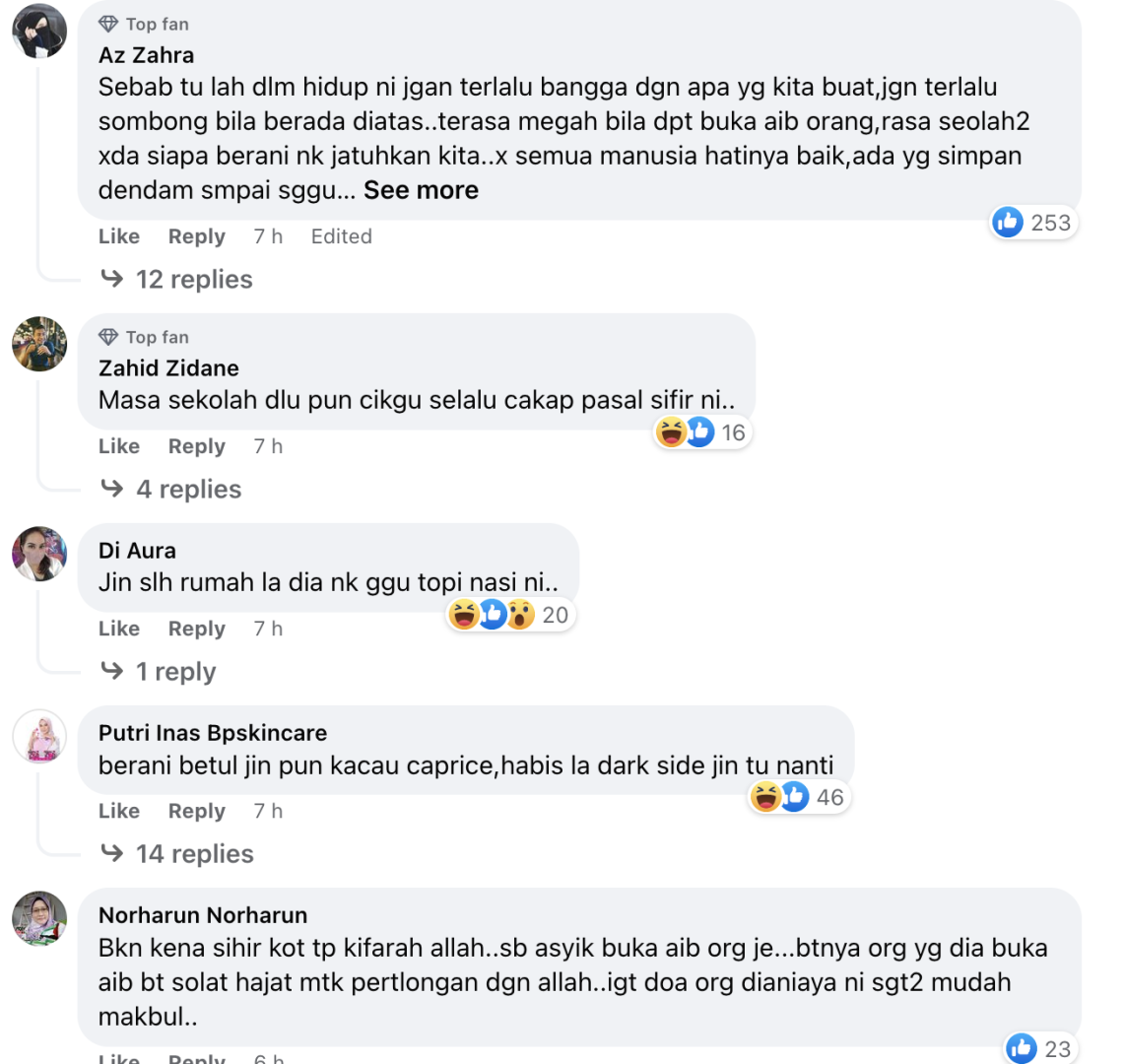Click the Top fan diamond badge above Zahid Zidane
1124x1064 pixels.
coord(108,337)
